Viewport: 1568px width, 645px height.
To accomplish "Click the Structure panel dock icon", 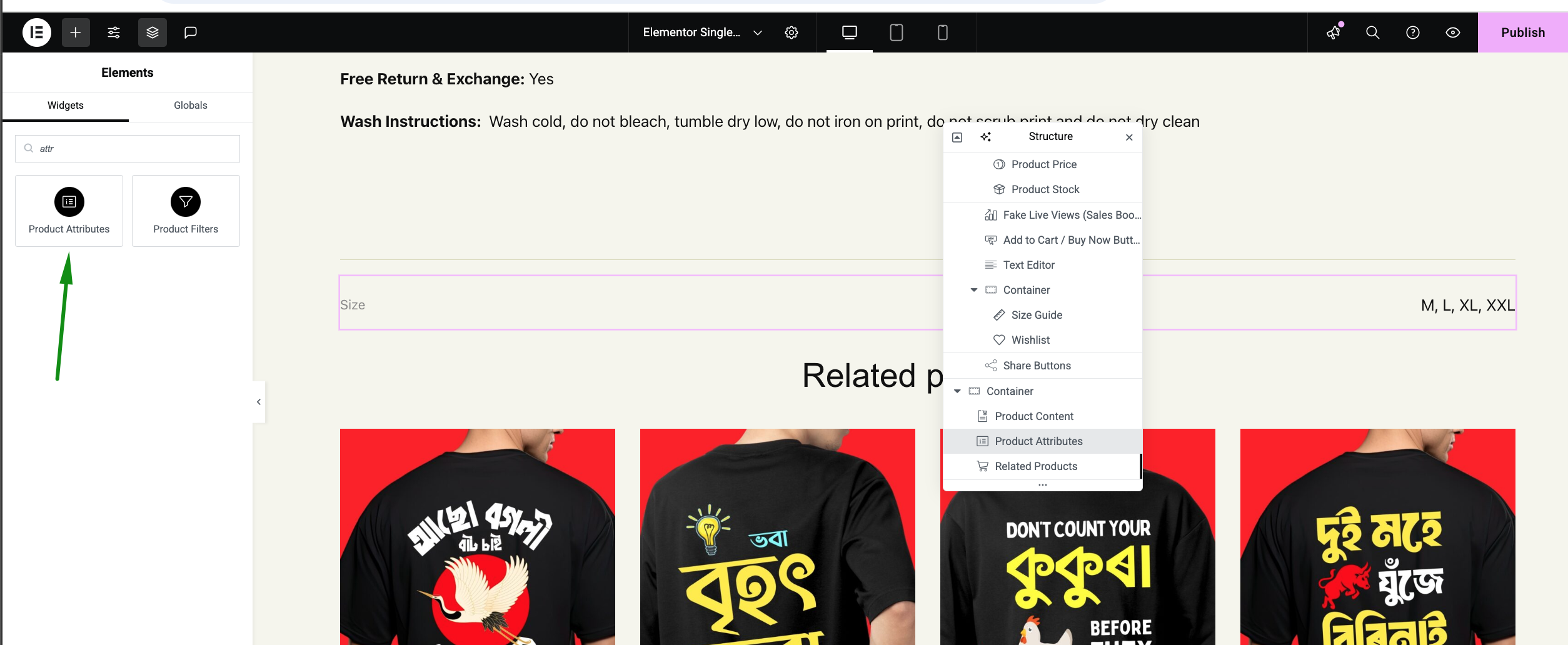I will (x=957, y=137).
